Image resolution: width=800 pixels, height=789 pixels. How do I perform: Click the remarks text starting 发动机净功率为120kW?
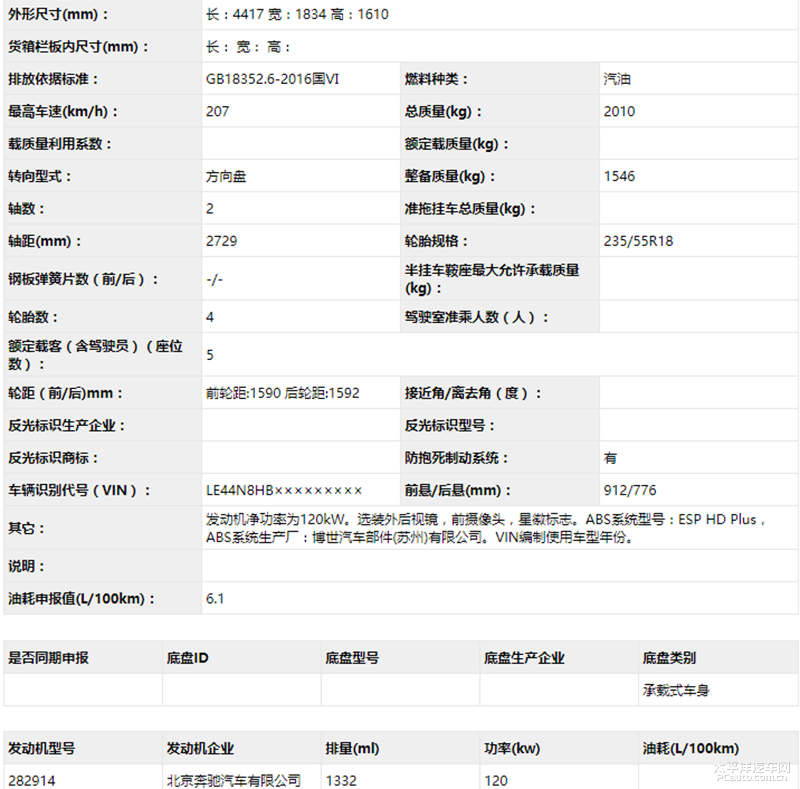click(x=485, y=528)
